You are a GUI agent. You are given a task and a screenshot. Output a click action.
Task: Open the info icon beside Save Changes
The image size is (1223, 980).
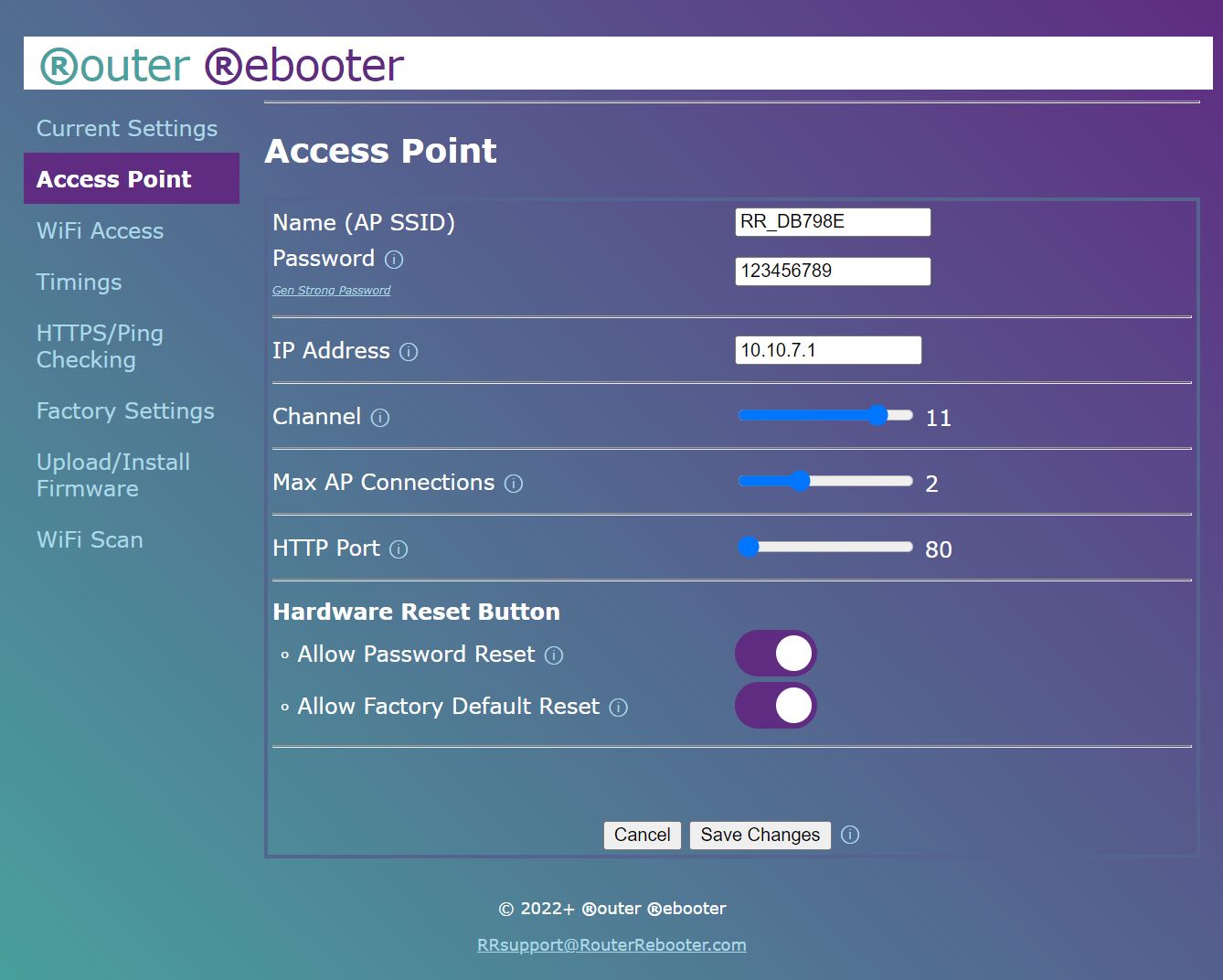pyautogui.click(x=850, y=835)
